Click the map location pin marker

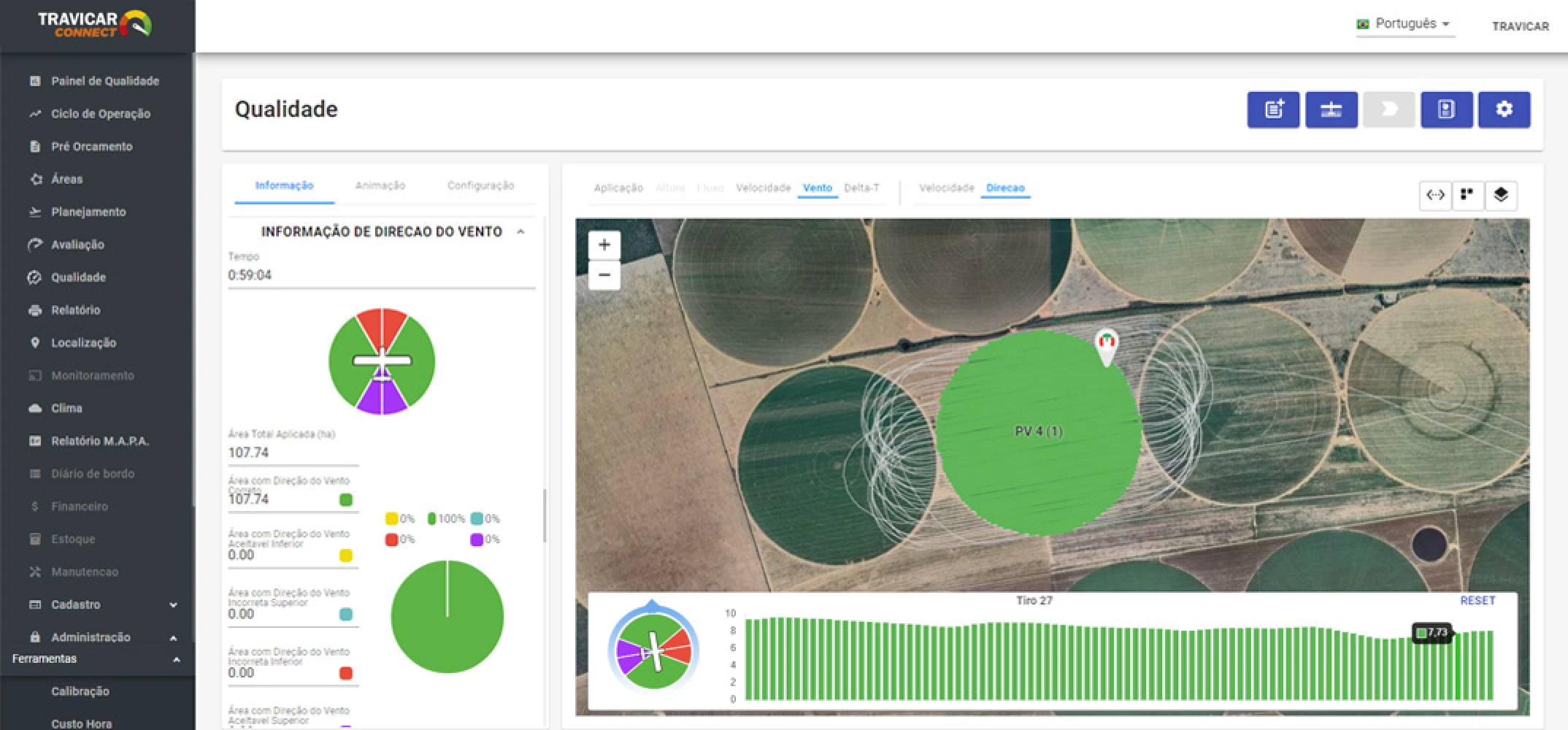[x=1107, y=345]
